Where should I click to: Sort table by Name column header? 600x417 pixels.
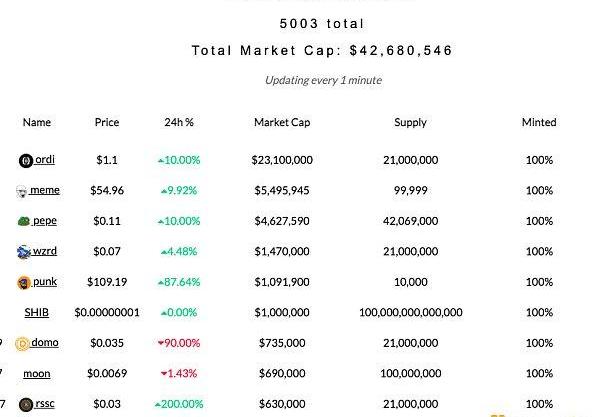(37, 122)
